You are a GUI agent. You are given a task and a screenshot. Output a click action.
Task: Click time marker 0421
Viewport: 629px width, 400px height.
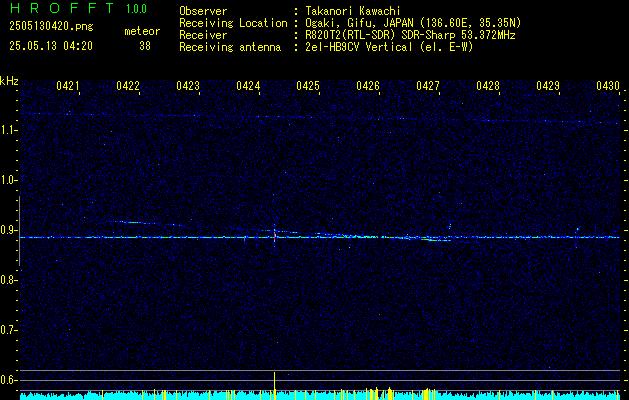click(x=68, y=85)
